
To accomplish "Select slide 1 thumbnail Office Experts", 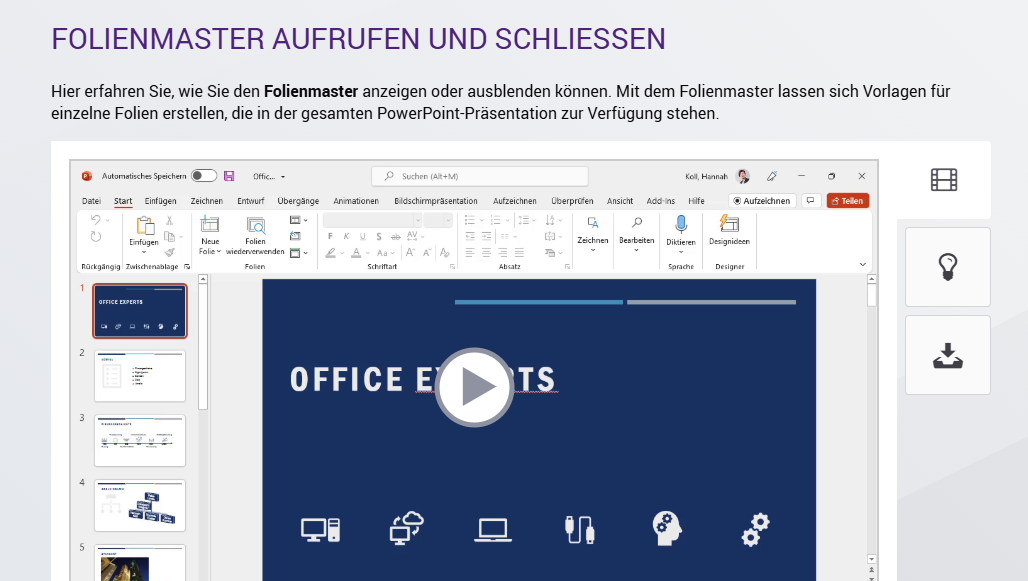I will pos(140,311).
